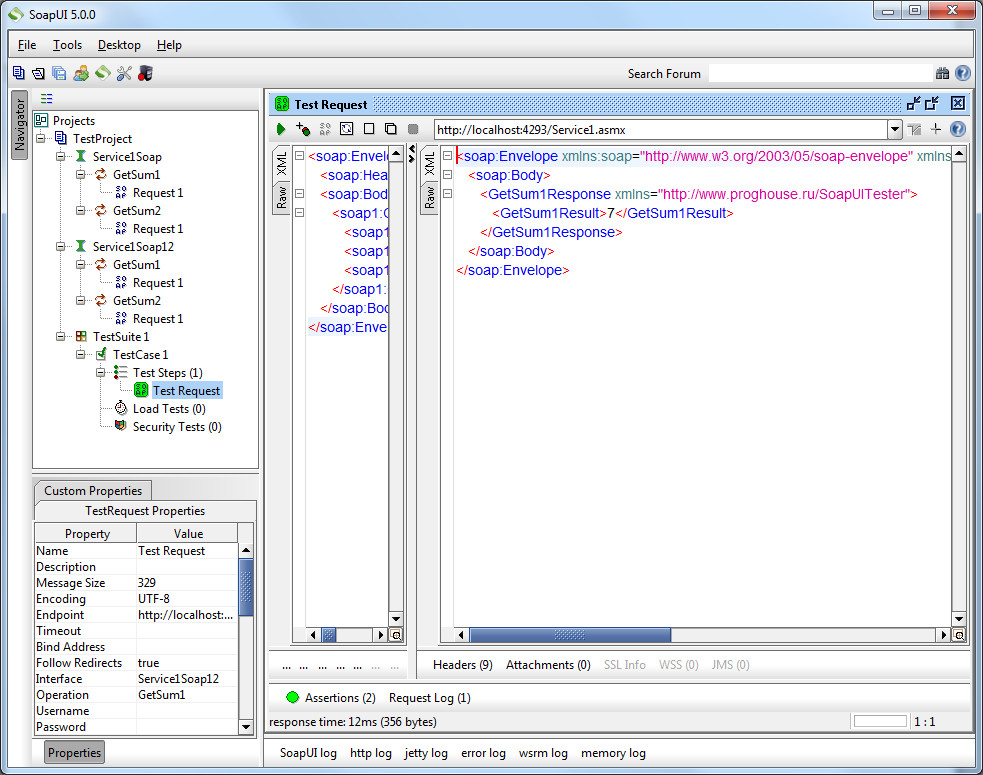Open the File menu

27,45
